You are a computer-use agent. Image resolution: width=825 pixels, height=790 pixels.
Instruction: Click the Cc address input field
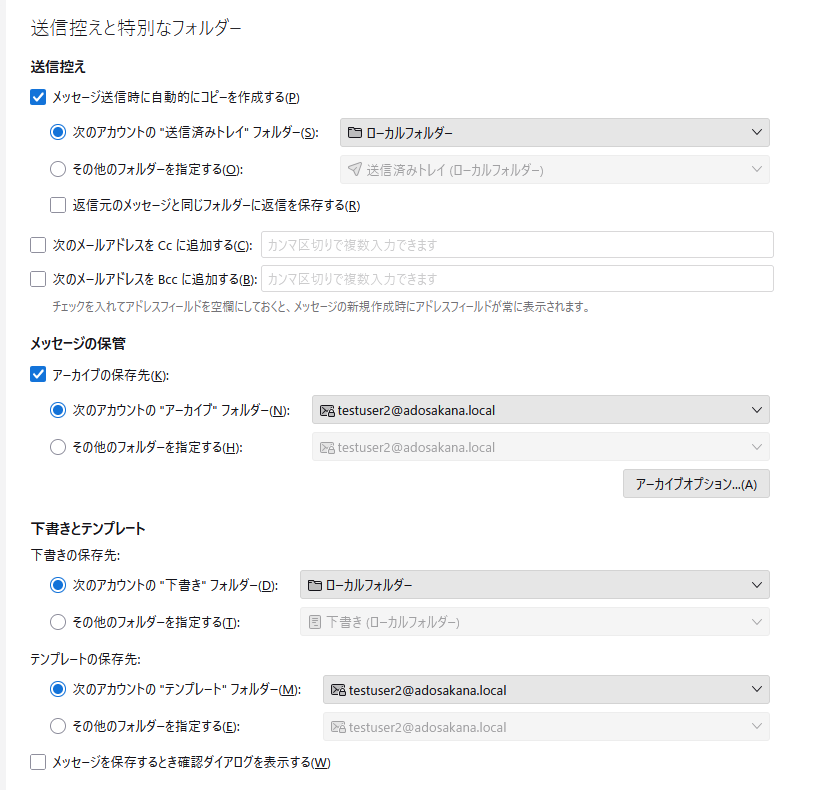click(517, 244)
